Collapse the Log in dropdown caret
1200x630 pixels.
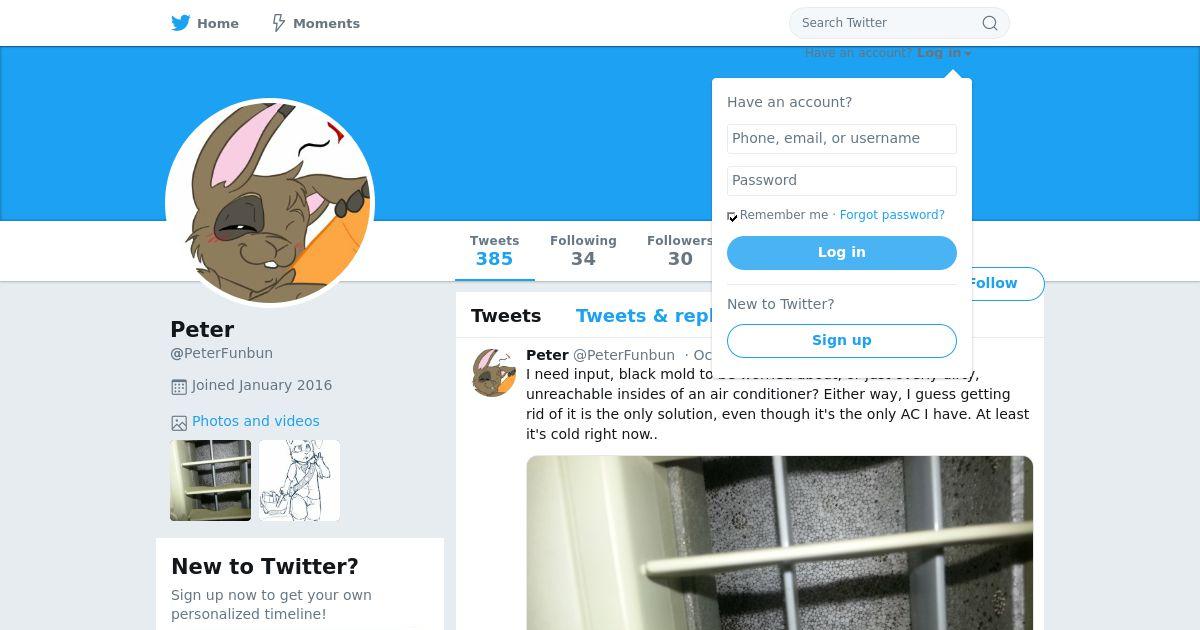tap(968, 54)
